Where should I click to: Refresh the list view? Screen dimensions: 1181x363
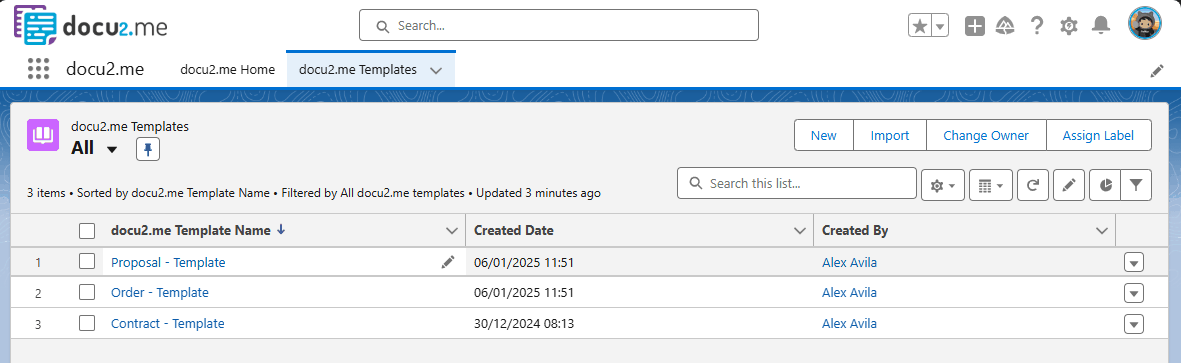pos(1033,185)
